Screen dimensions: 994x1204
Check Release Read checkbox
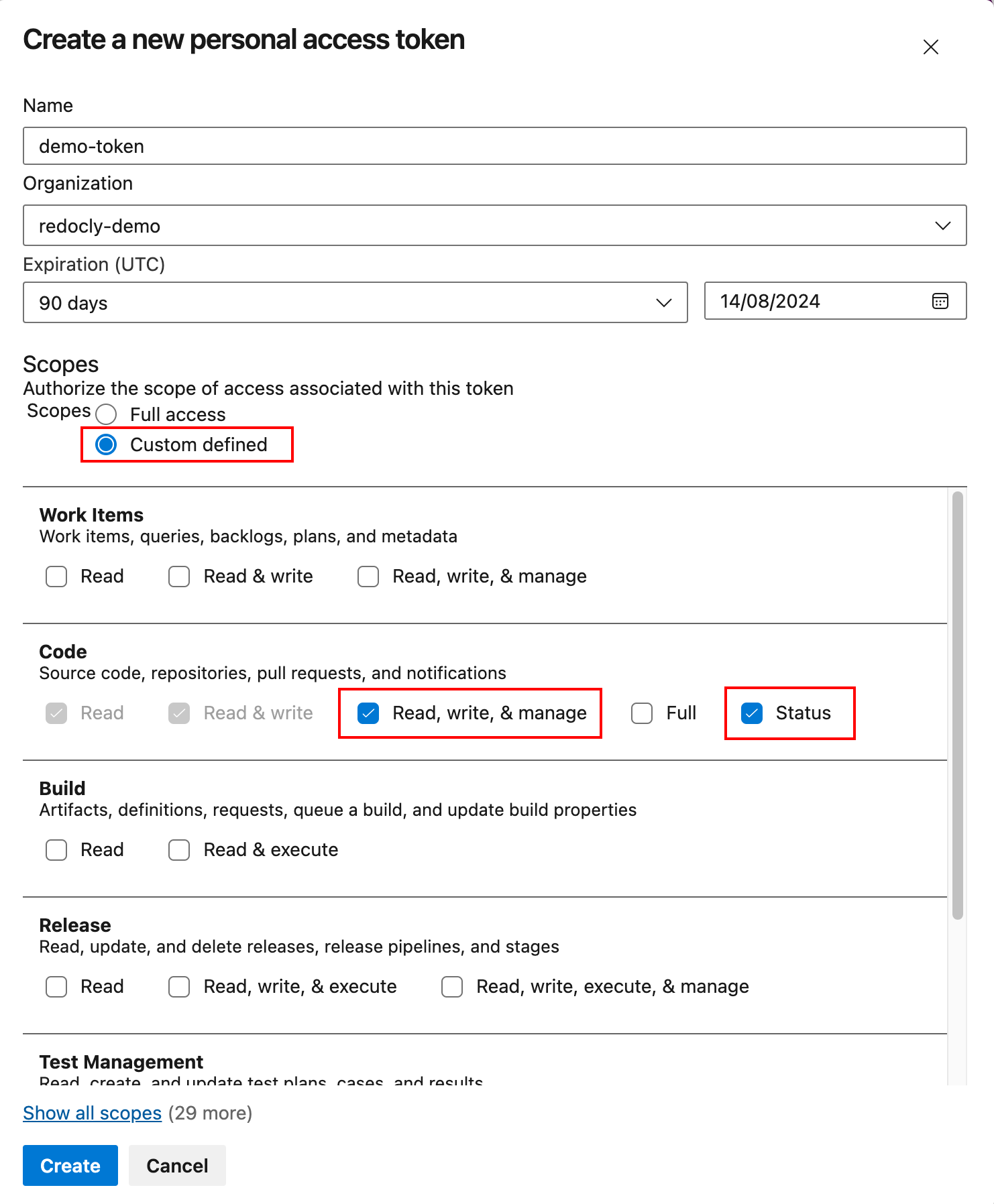56,987
